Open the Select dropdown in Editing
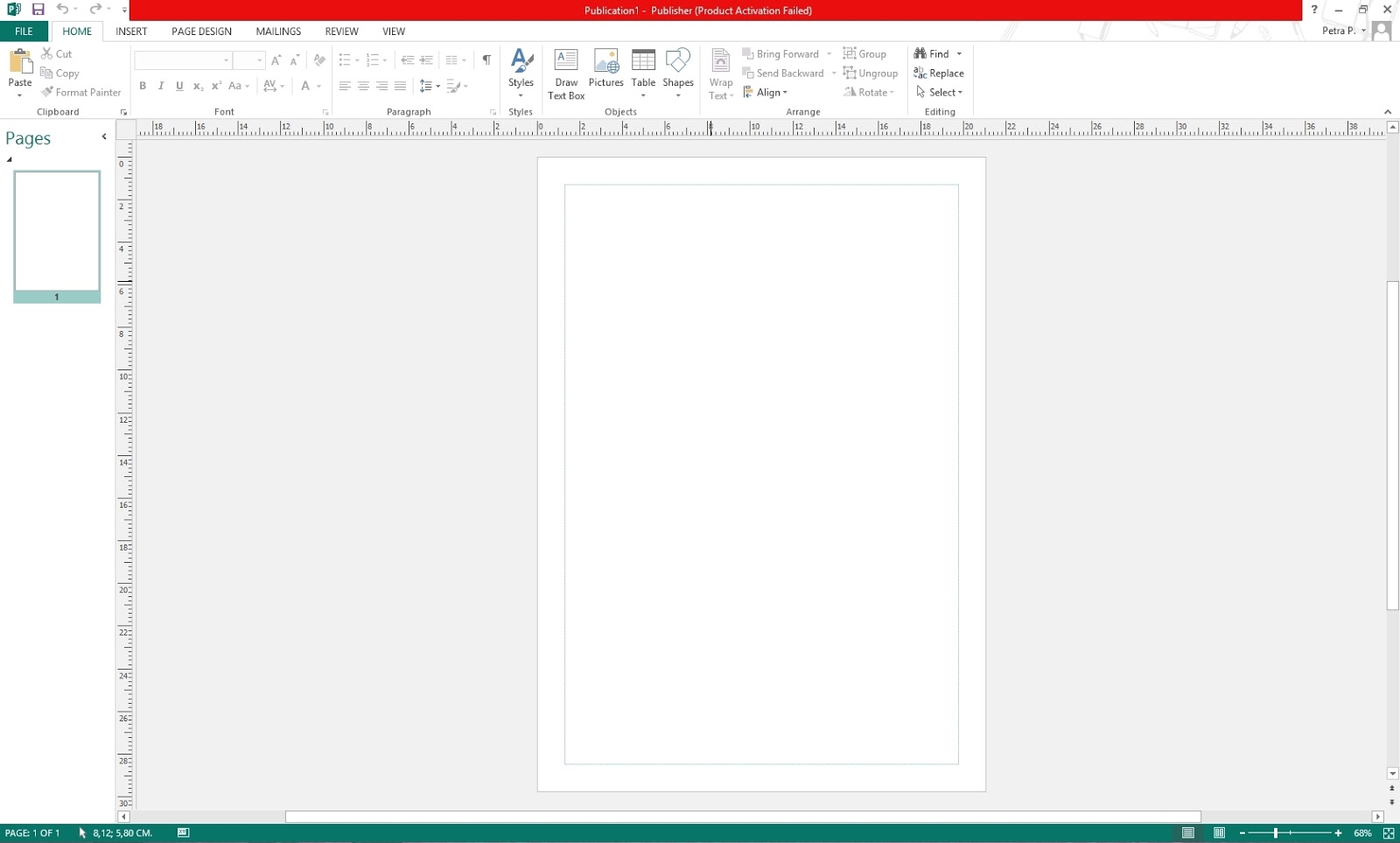The height and width of the screenshot is (843, 1400). tap(939, 92)
